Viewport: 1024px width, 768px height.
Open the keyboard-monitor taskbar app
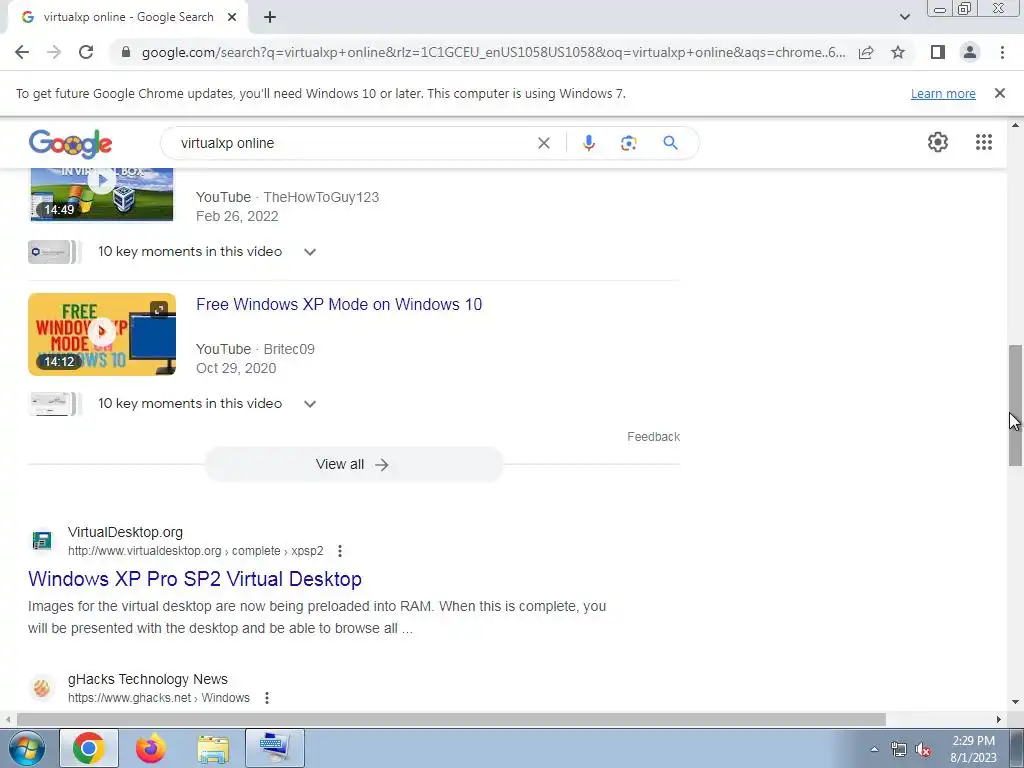[x=274, y=748]
